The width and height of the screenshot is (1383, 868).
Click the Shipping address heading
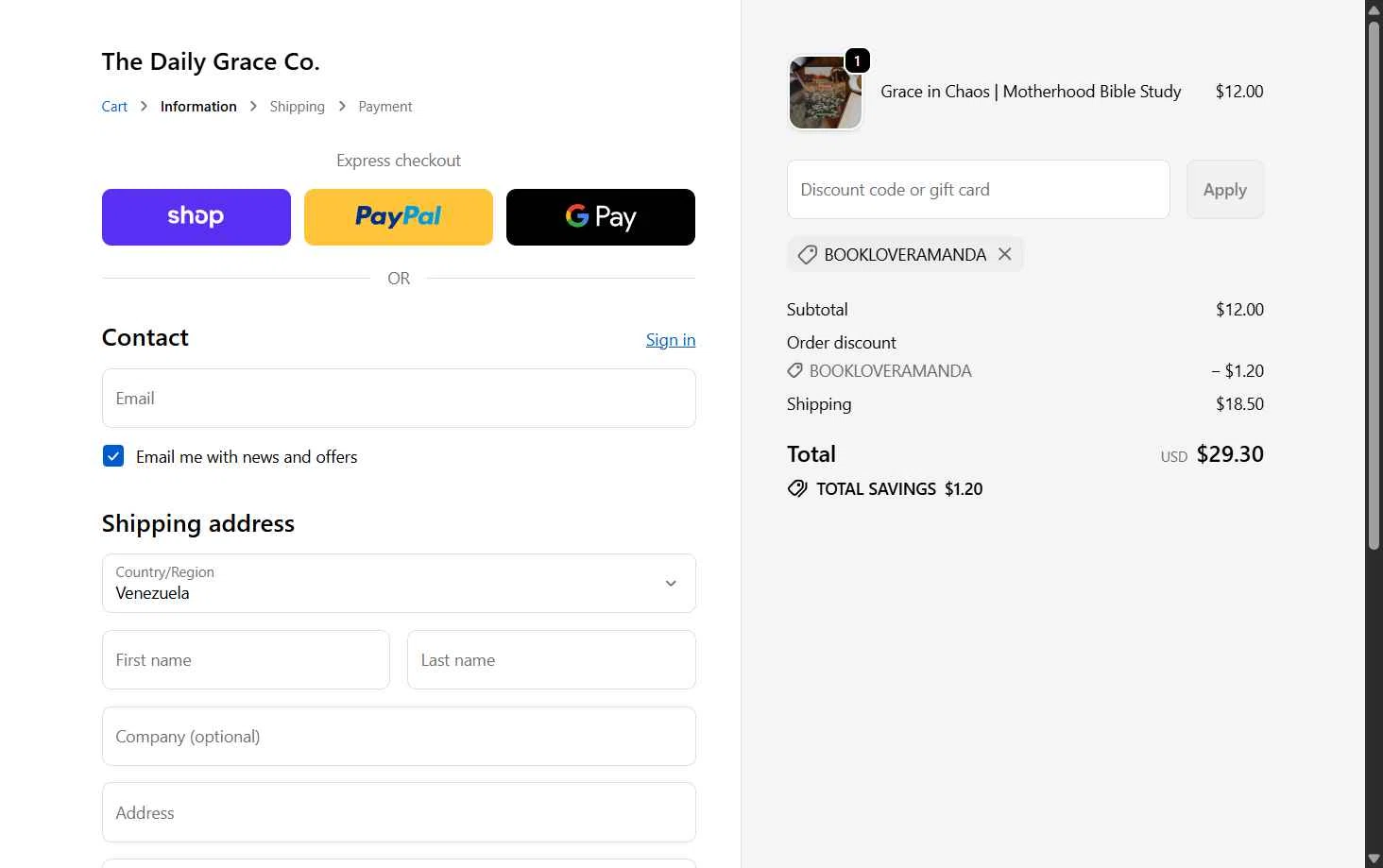[x=198, y=523]
